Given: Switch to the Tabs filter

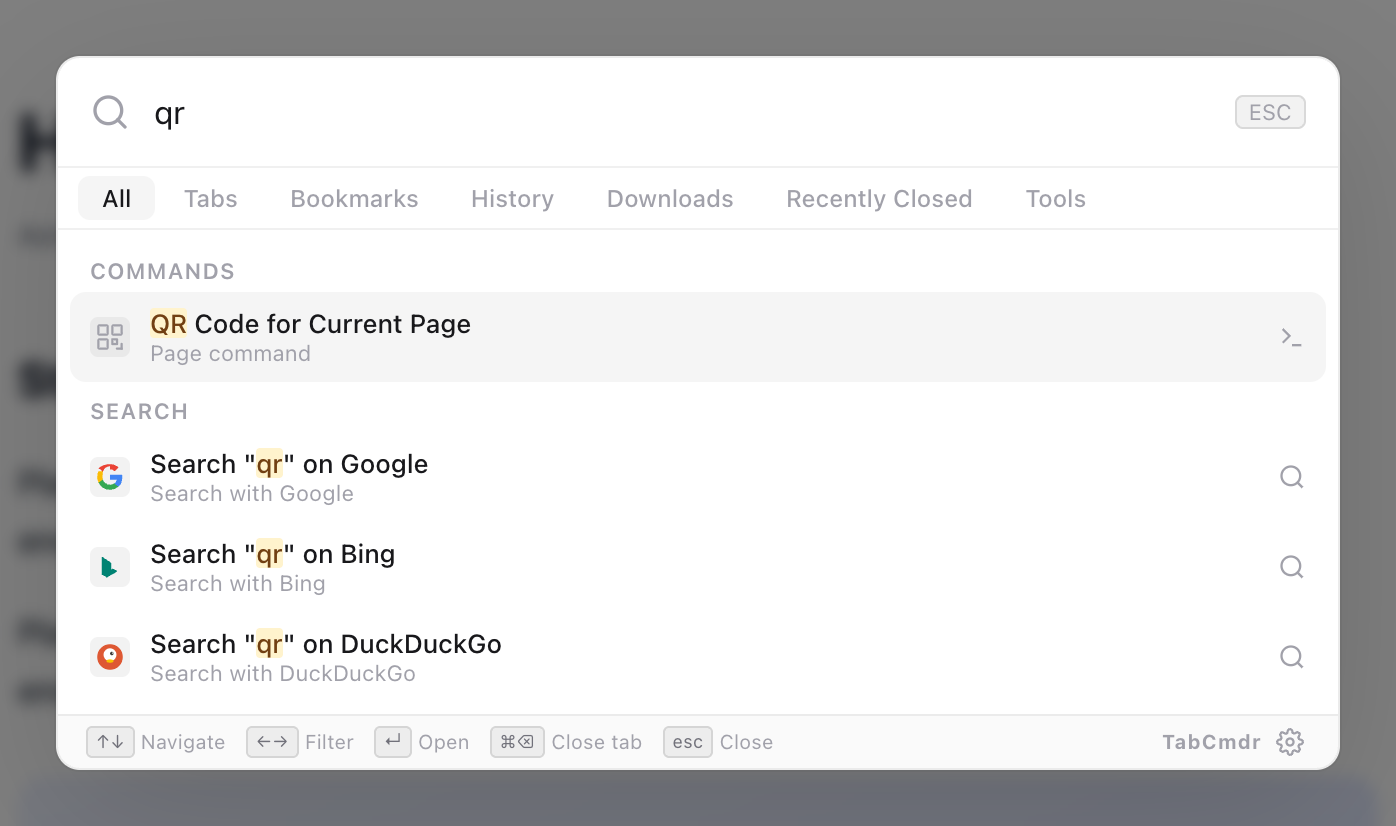Looking at the screenshot, I should (x=211, y=198).
